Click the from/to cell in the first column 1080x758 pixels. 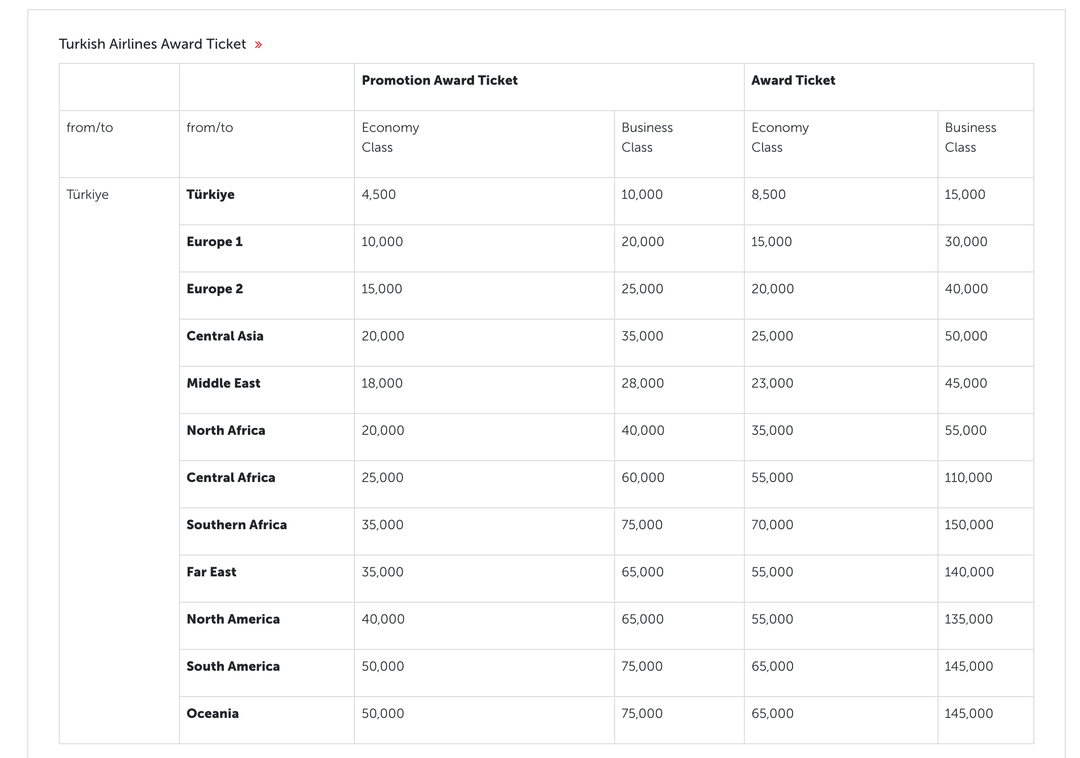coord(89,127)
